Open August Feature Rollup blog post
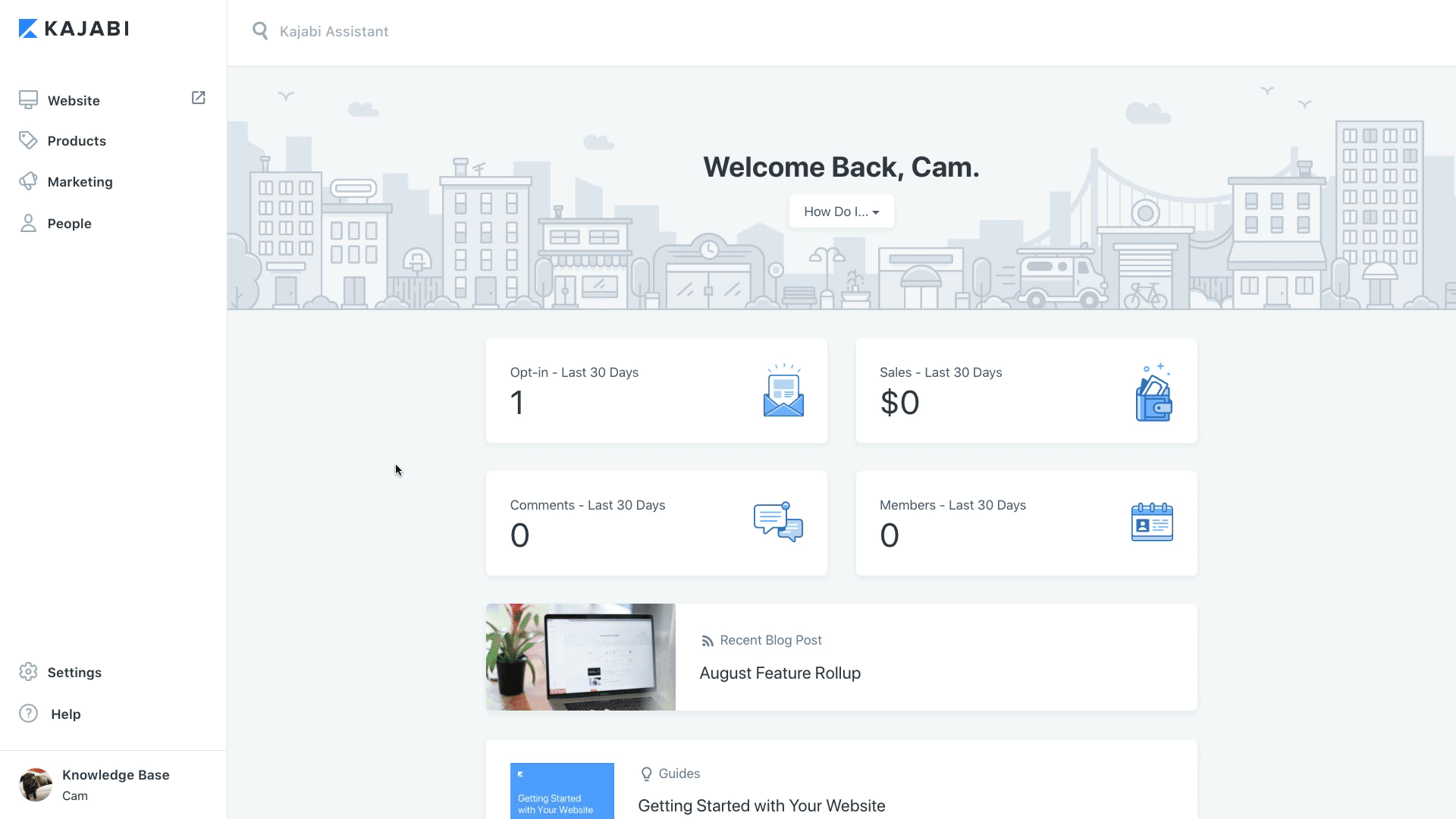The width and height of the screenshot is (1456, 819). (780, 673)
